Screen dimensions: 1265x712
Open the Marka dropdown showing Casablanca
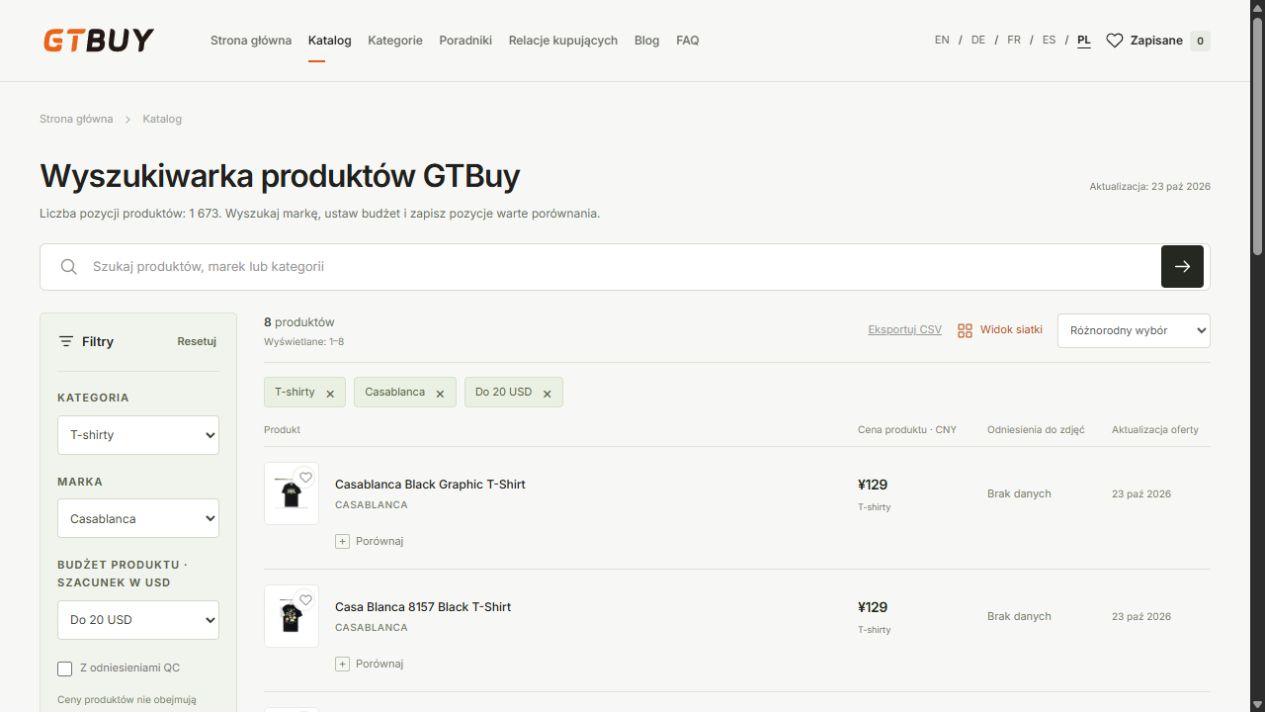point(138,519)
